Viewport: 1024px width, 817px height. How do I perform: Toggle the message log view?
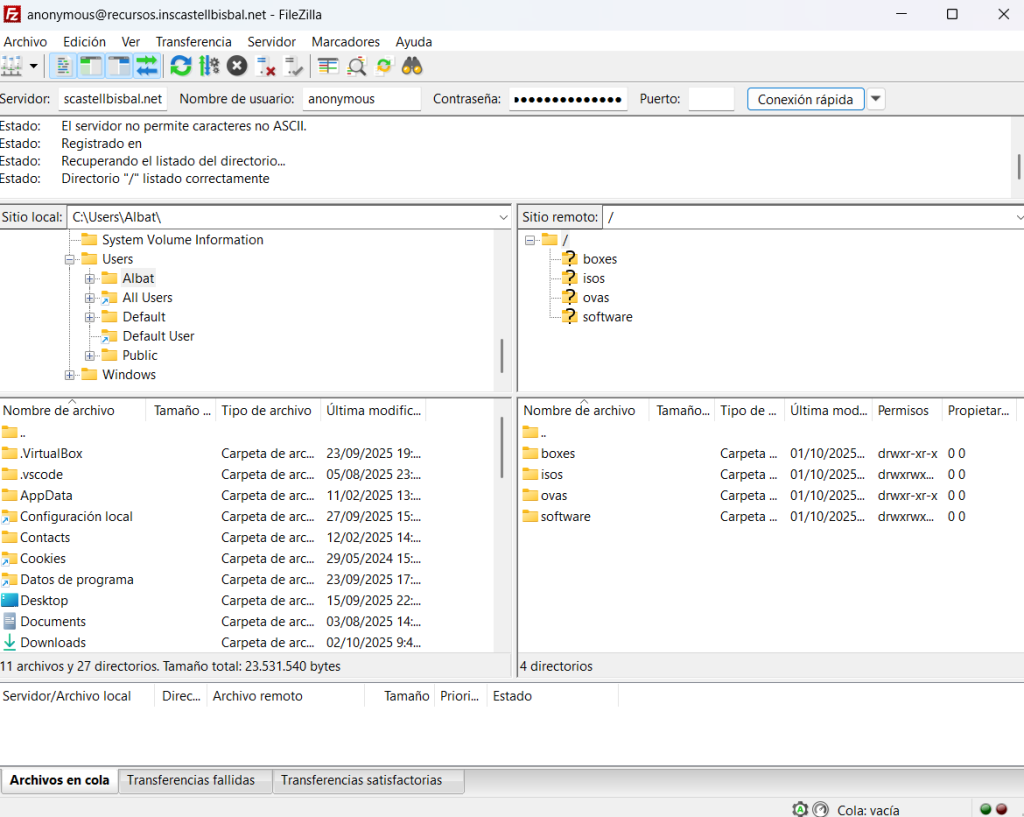pos(62,66)
